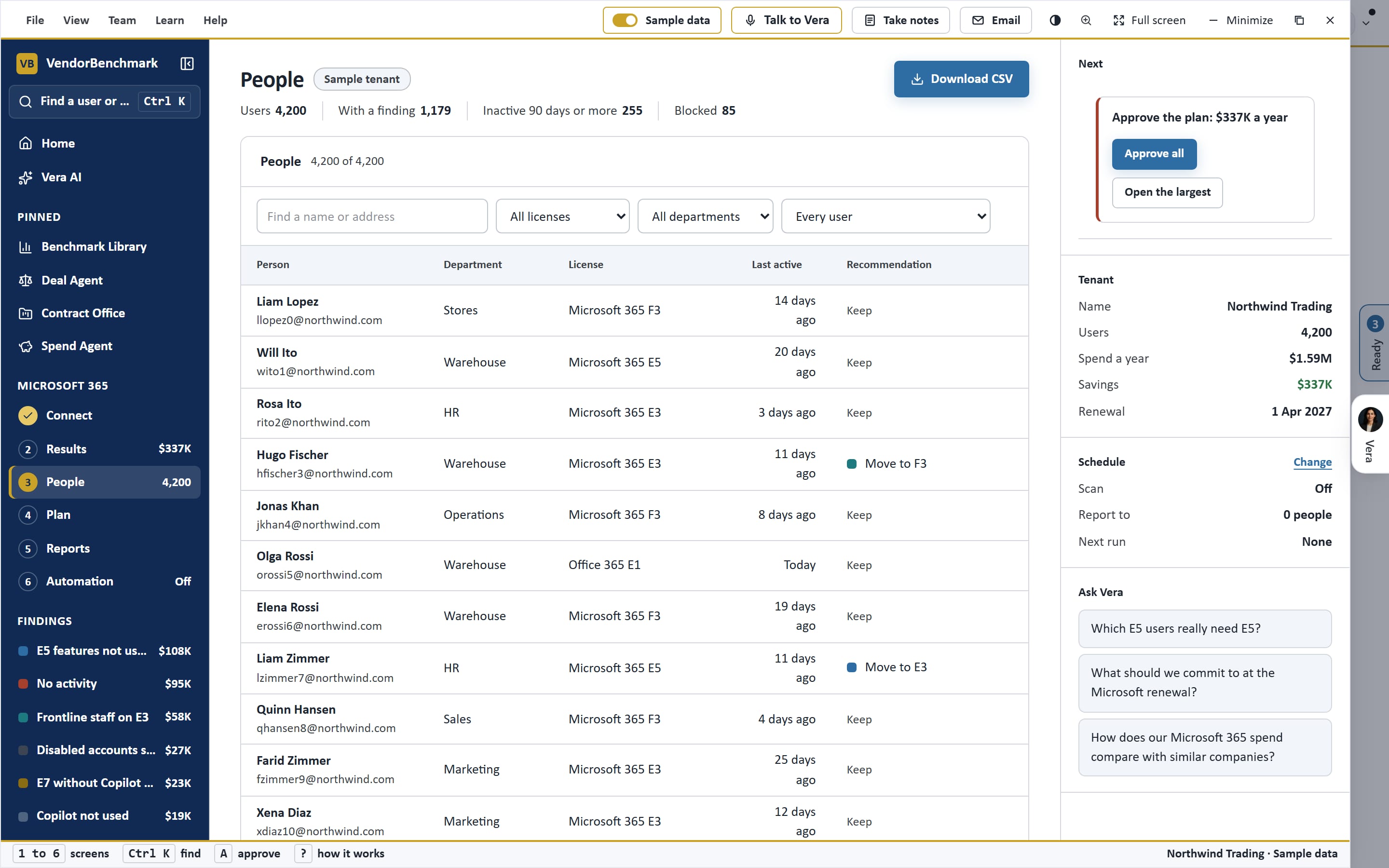Toggle the contrast theme icon
Viewport: 1389px width, 868px height.
pyautogui.click(x=1055, y=20)
